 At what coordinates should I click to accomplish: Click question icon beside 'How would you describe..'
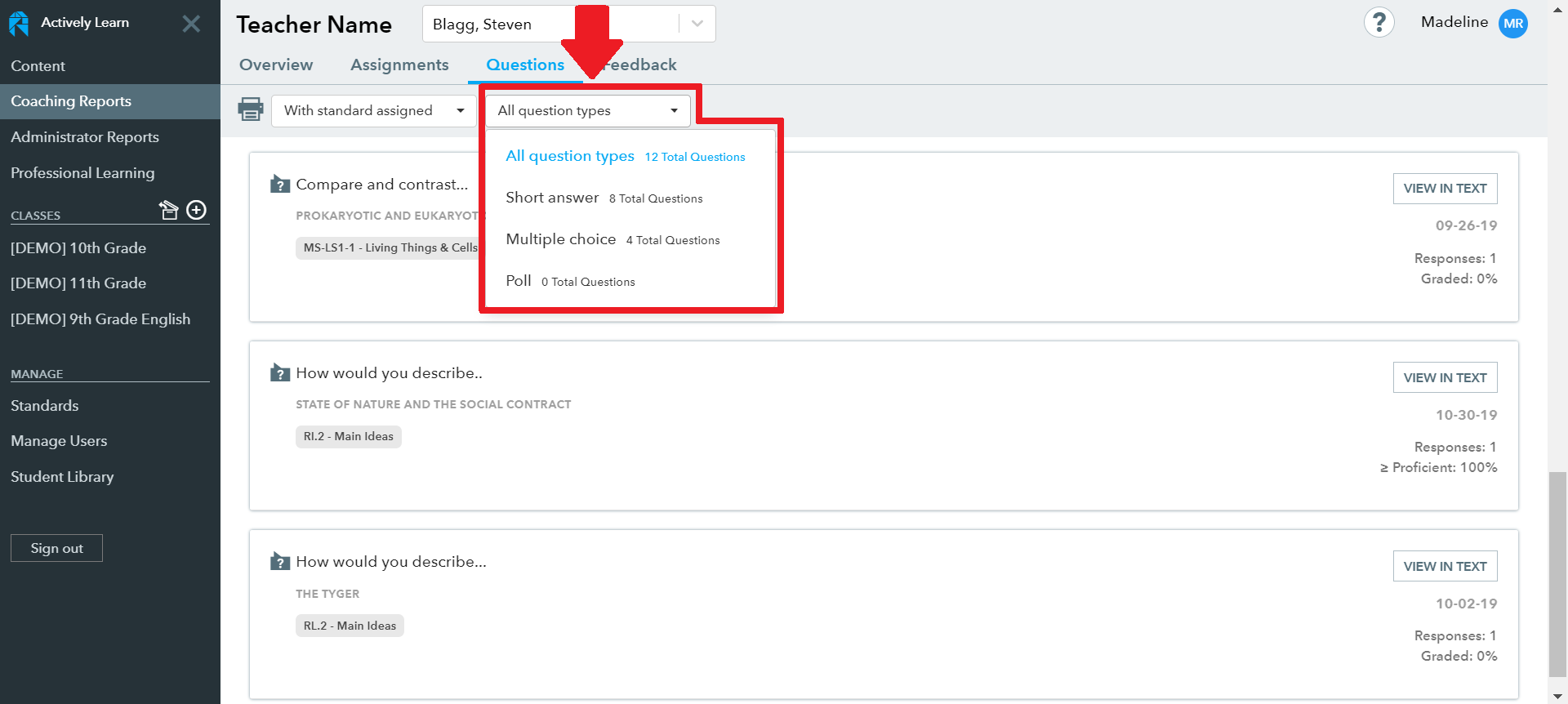pyautogui.click(x=280, y=373)
